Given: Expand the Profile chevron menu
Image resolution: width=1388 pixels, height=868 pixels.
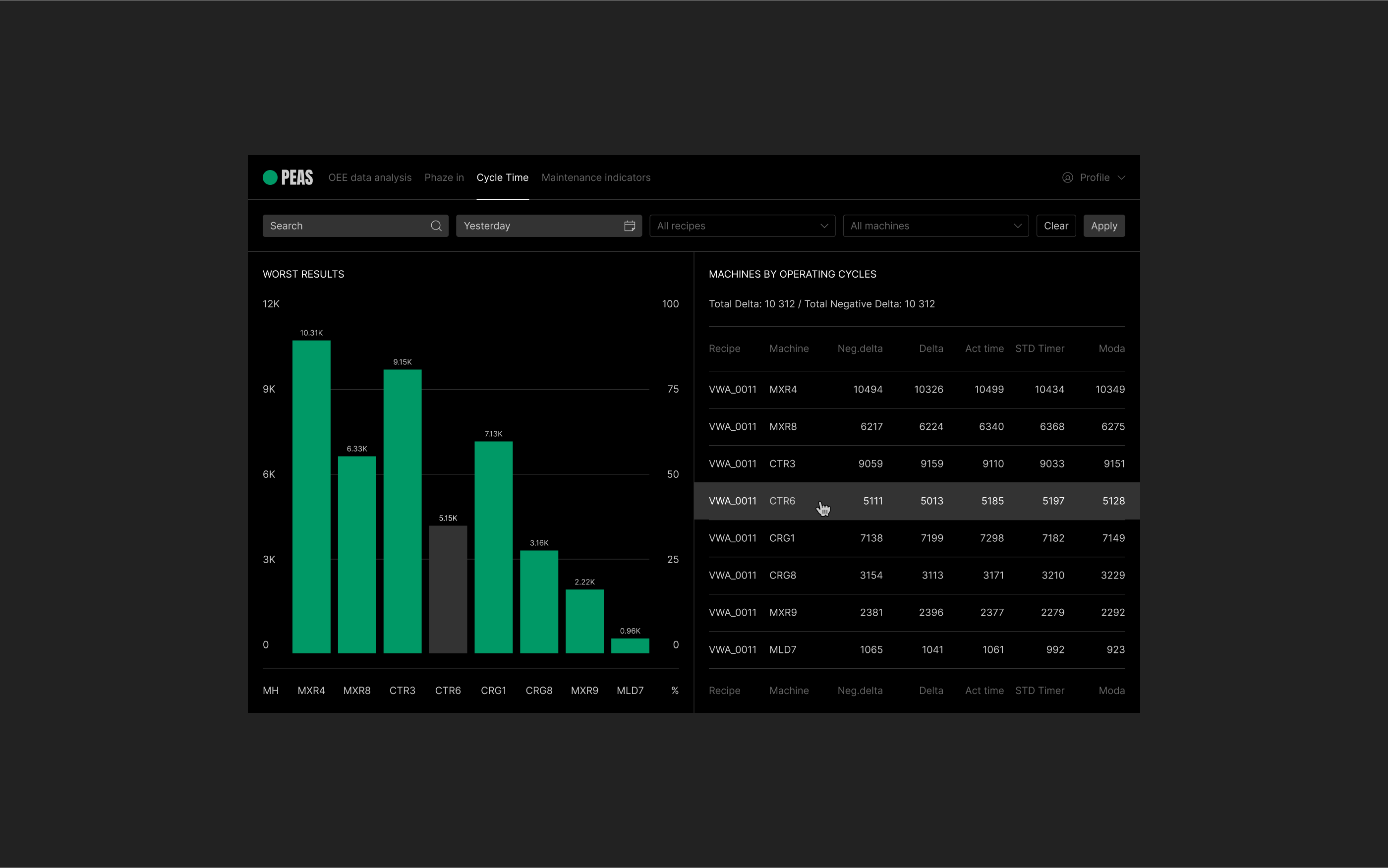Looking at the screenshot, I should click(x=1121, y=177).
